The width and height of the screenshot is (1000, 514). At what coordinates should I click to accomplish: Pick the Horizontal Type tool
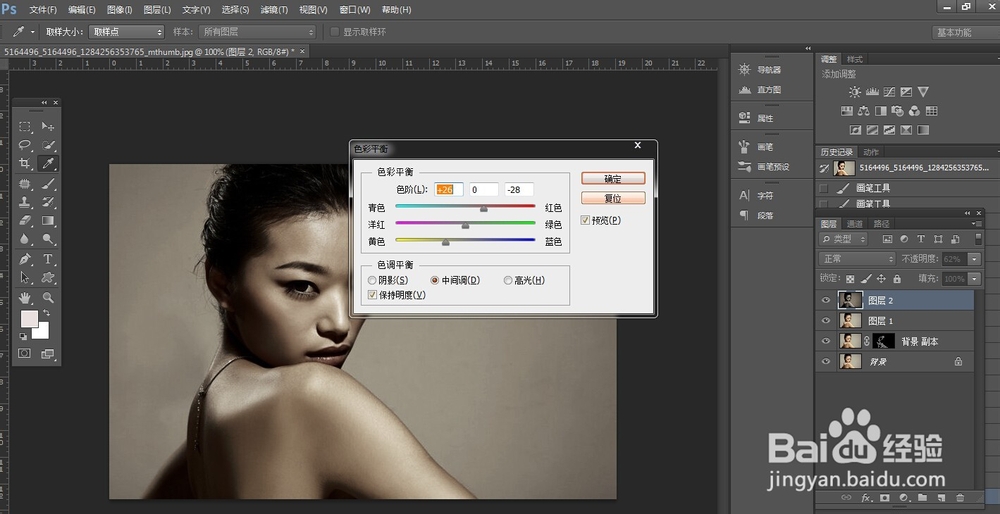click(x=48, y=259)
